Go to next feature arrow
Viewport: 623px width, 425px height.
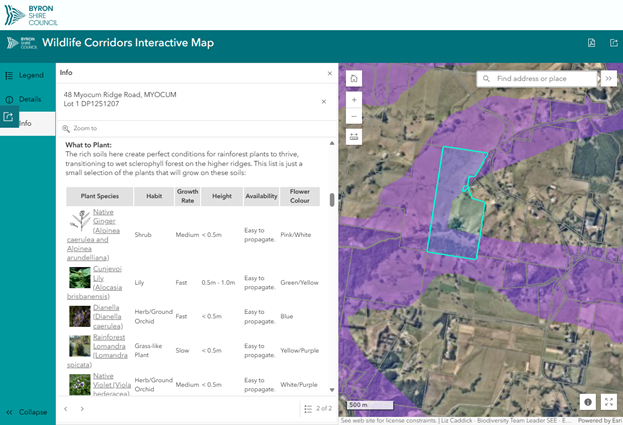82,409
